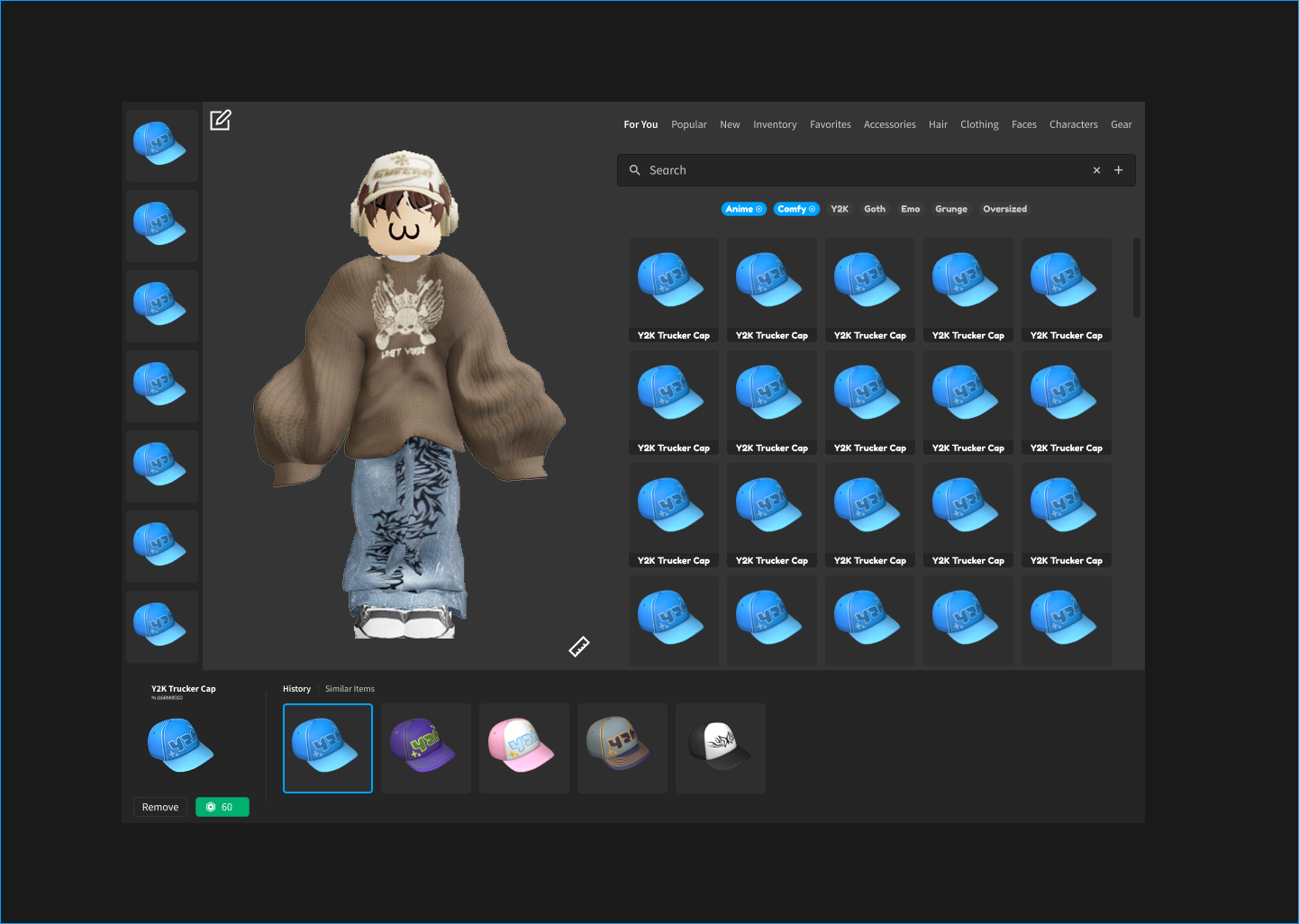The image size is (1299, 924).
Task: Select the pink Y2K cap in history
Action: pyautogui.click(x=524, y=748)
